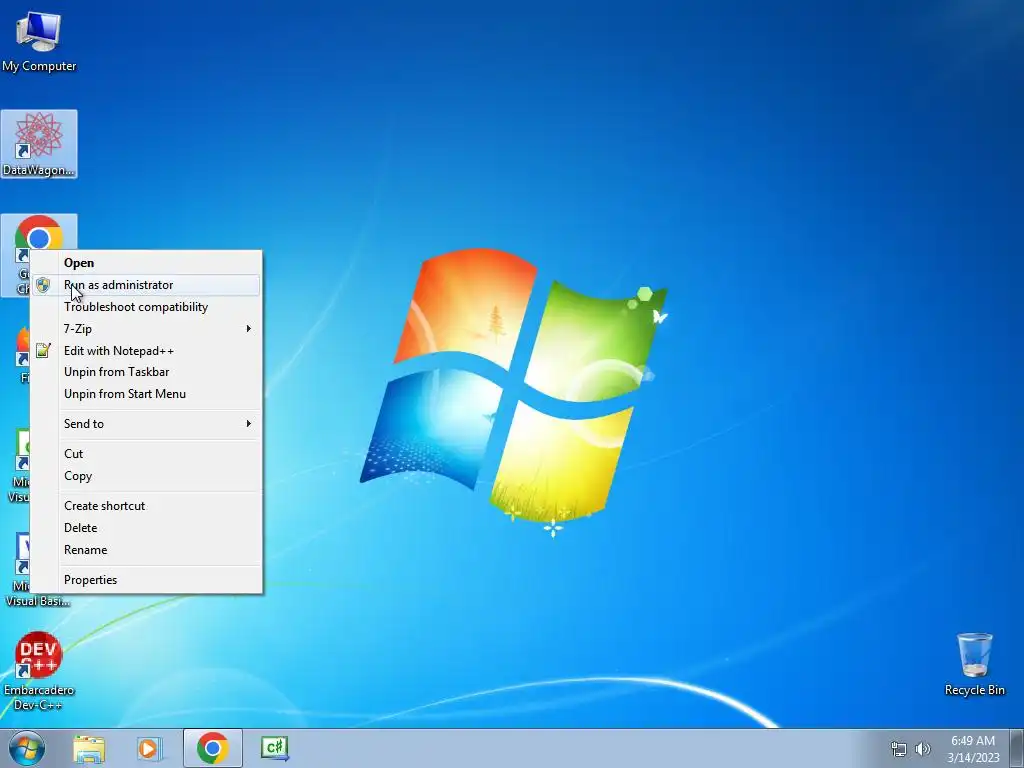
Task: Choose Rename from the context menu
Action: 146,550
